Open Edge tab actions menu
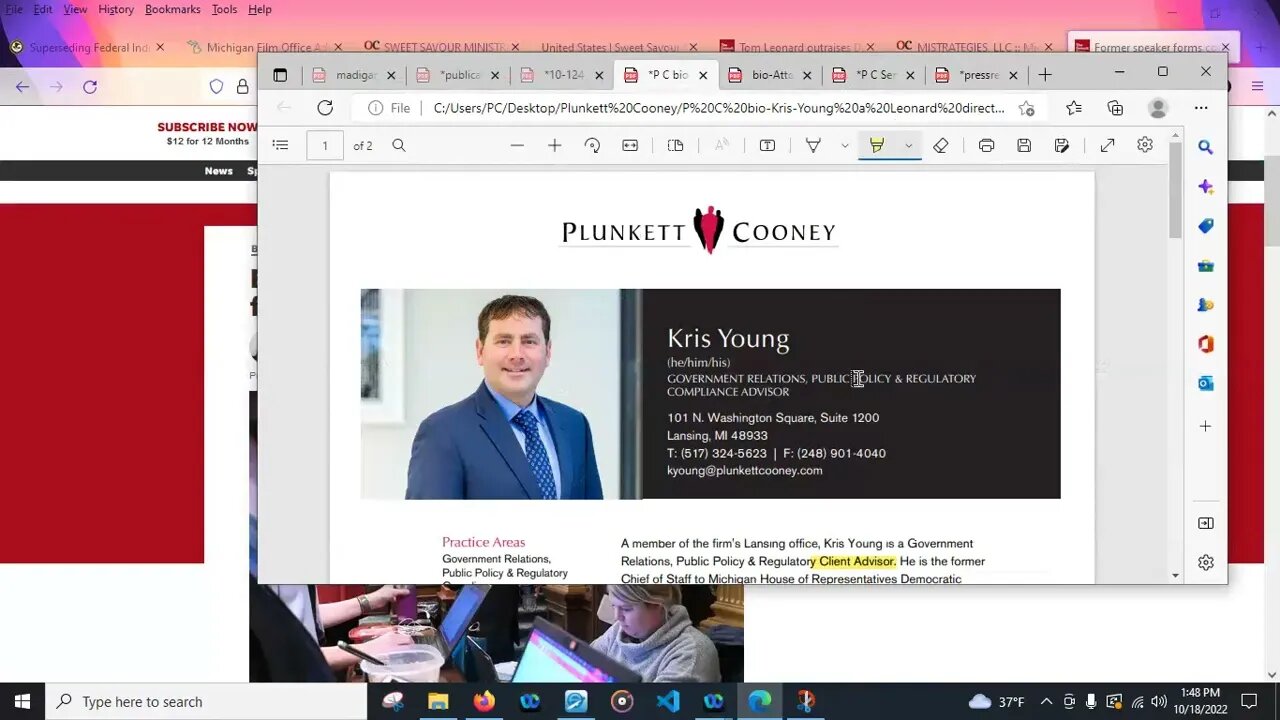The image size is (1280, 720). 280,75
